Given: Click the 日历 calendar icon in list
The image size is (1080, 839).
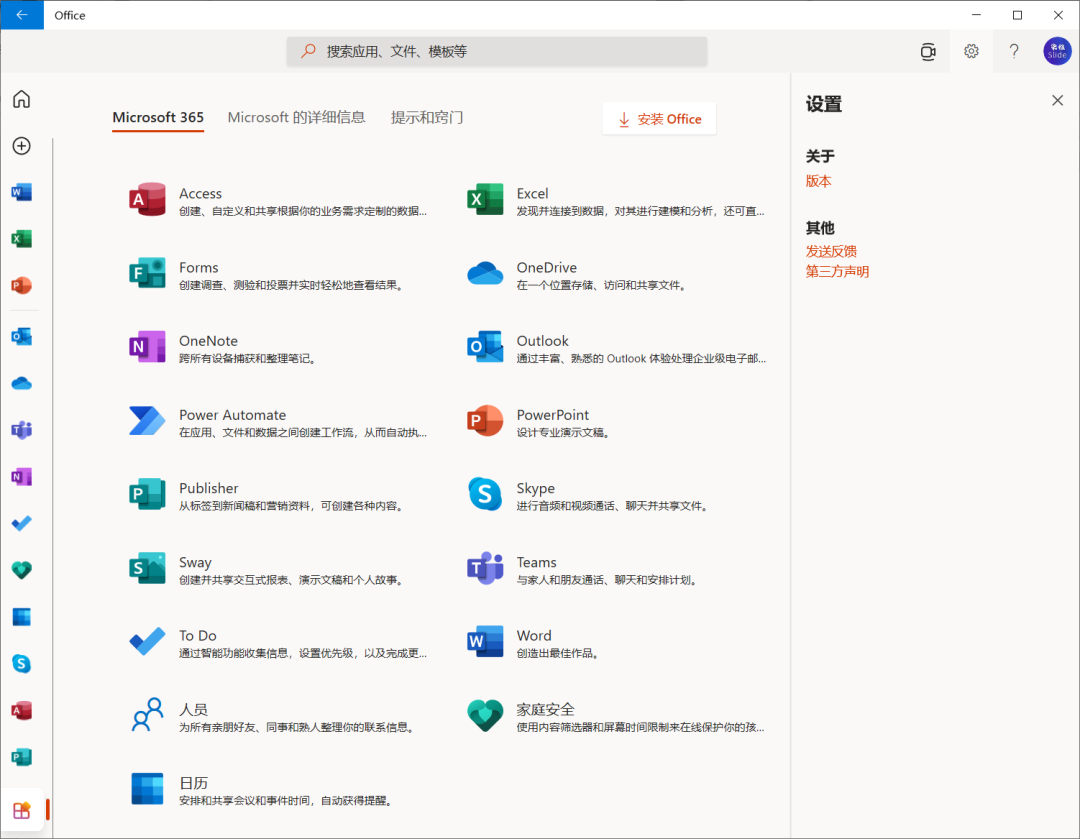Looking at the screenshot, I should coord(147,789).
